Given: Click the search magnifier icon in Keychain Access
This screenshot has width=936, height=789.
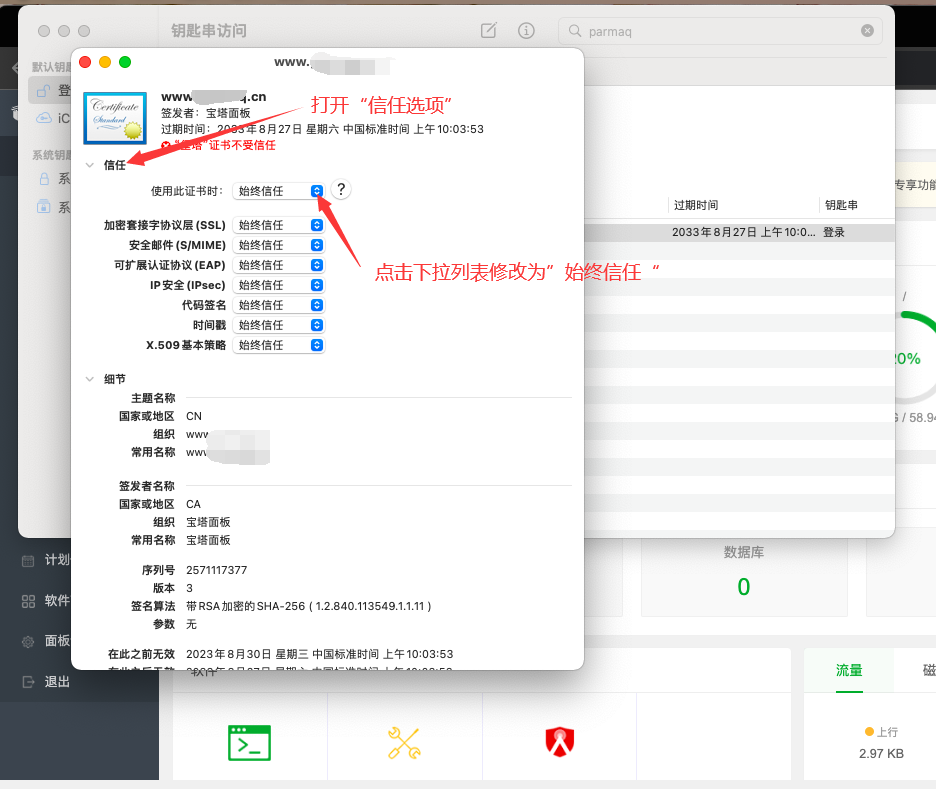Looking at the screenshot, I should (575, 31).
